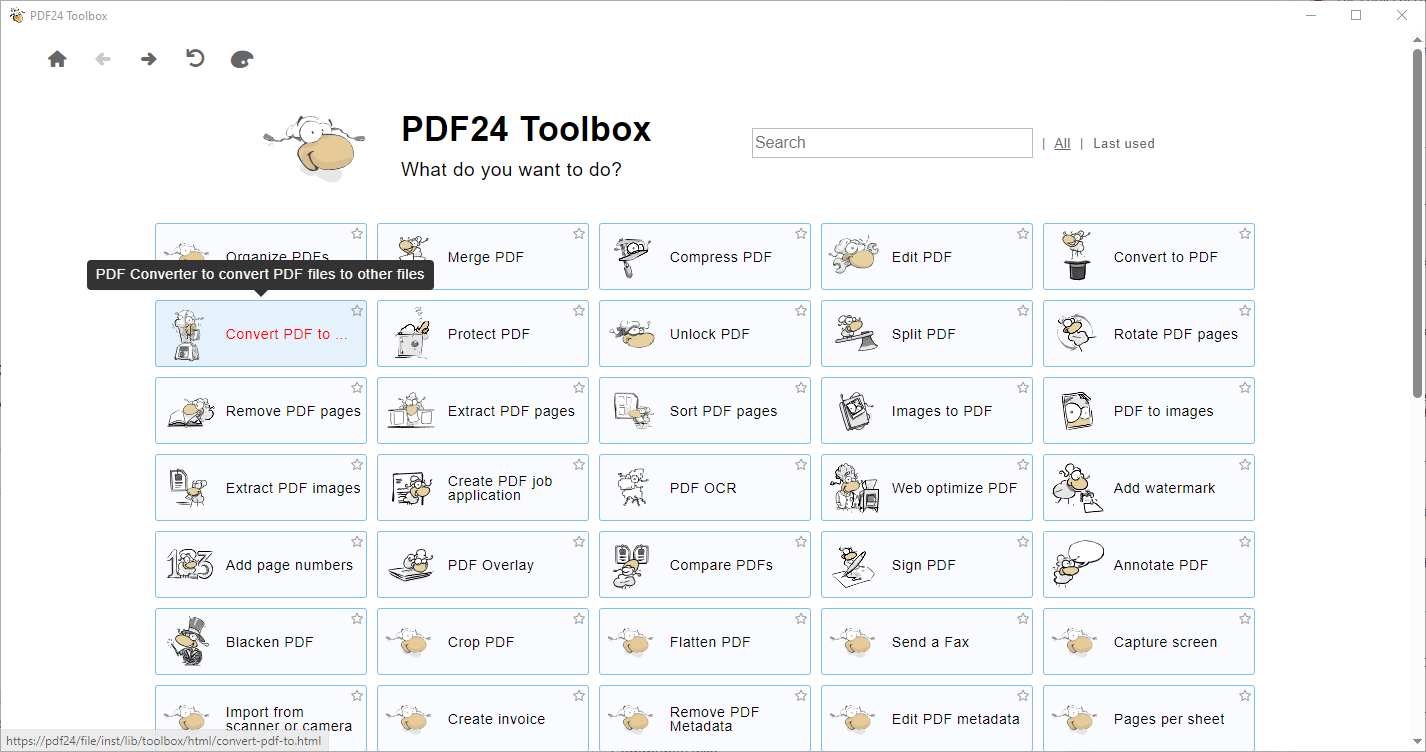
Task: Open the Unlock PDF tool
Action: tap(705, 334)
